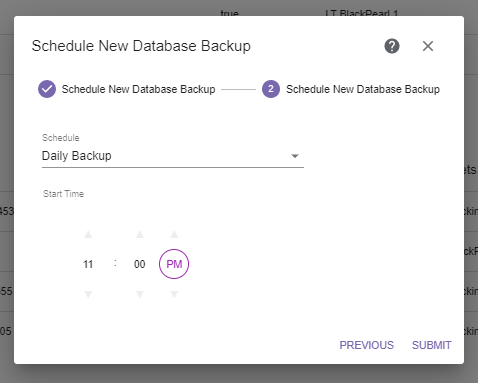Decrease the hour with the down arrow

pyautogui.click(x=88, y=294)
